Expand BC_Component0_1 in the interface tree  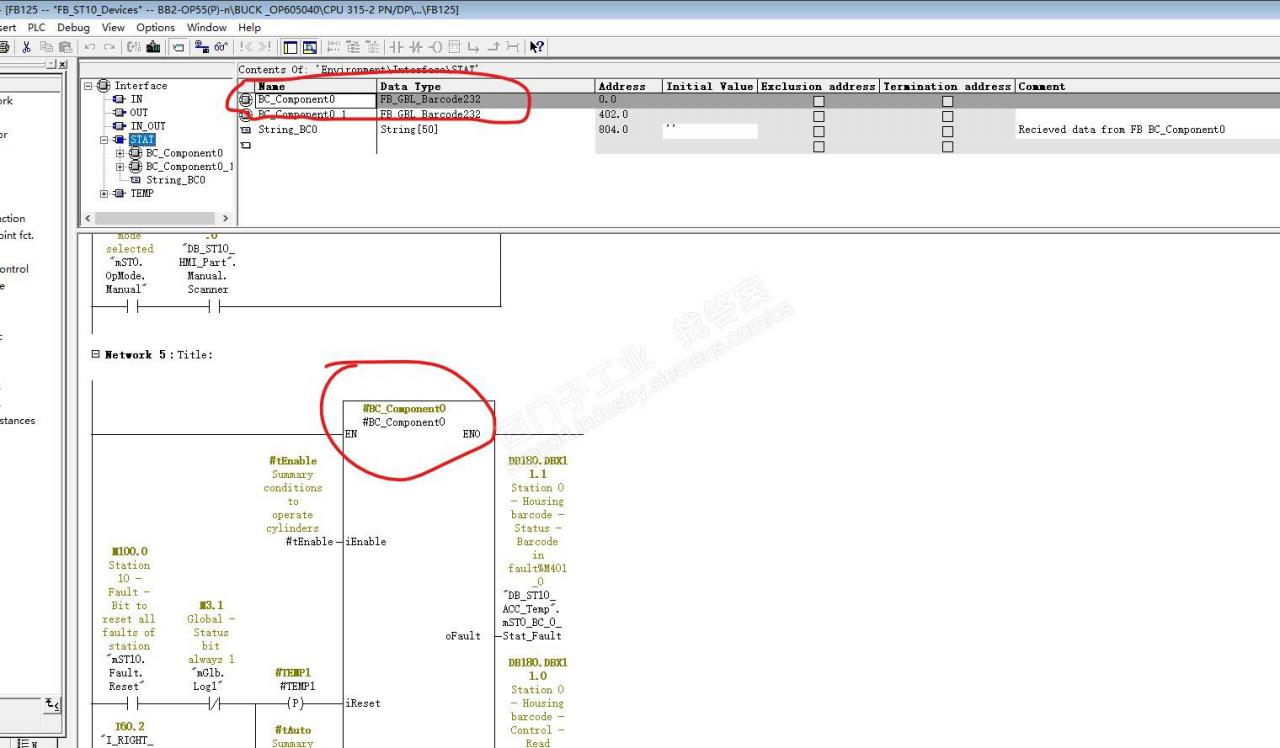coord(120,167)
